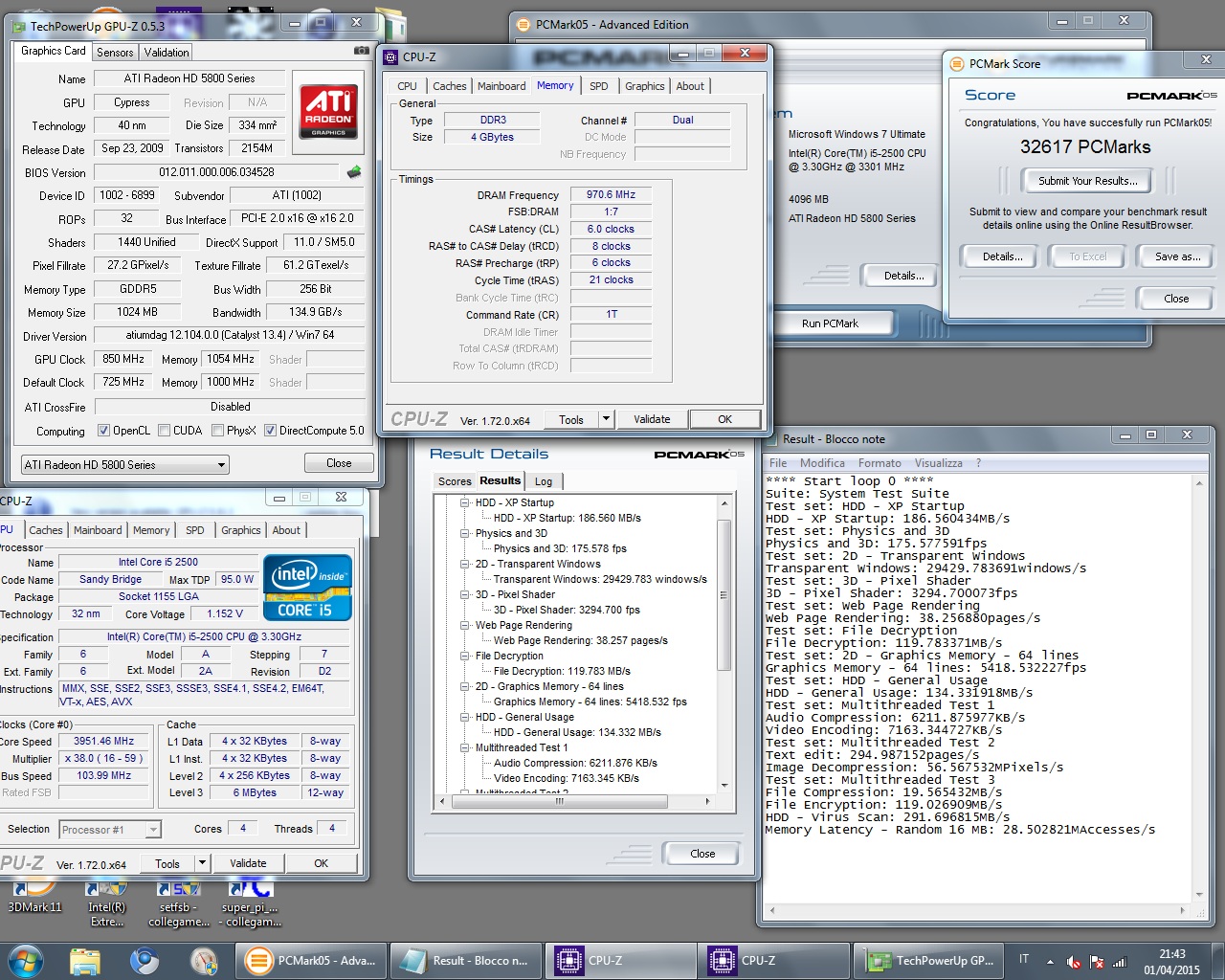Collapse the HDD - General Usage node

click(465, 717)
